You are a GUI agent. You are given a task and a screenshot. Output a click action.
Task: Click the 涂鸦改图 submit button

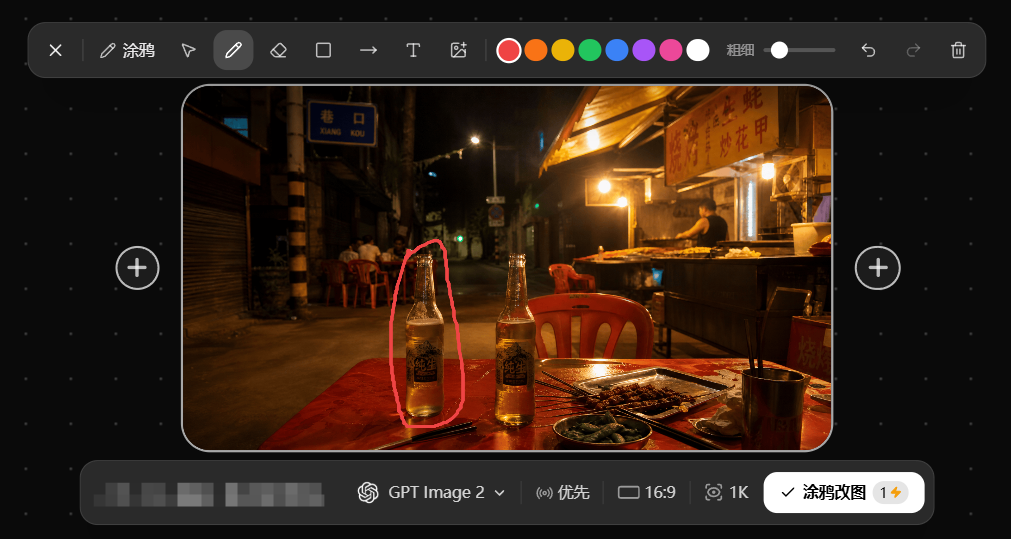[x=844, y=493]
